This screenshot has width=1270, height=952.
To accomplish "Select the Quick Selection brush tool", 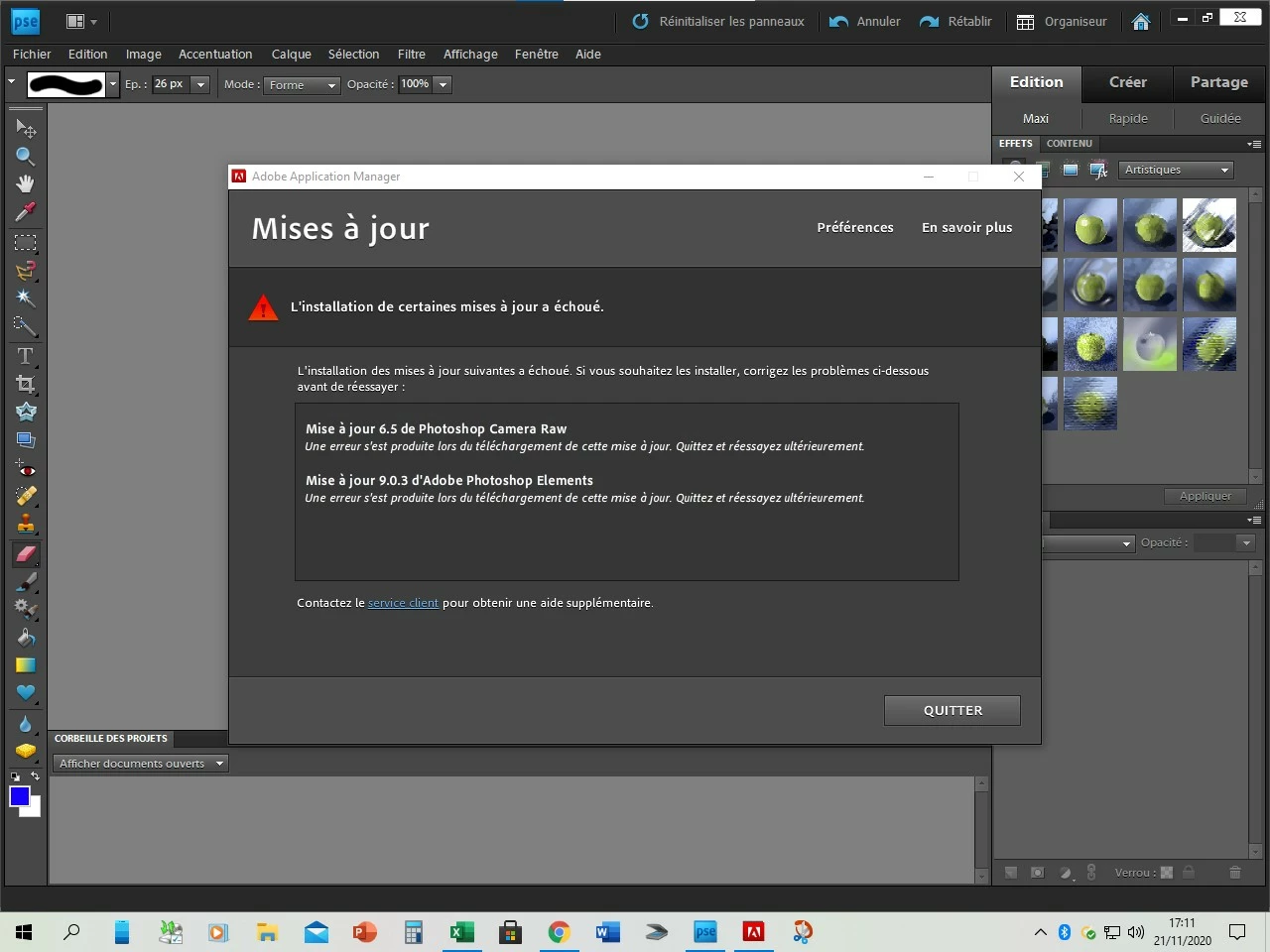I will point(26,325).
